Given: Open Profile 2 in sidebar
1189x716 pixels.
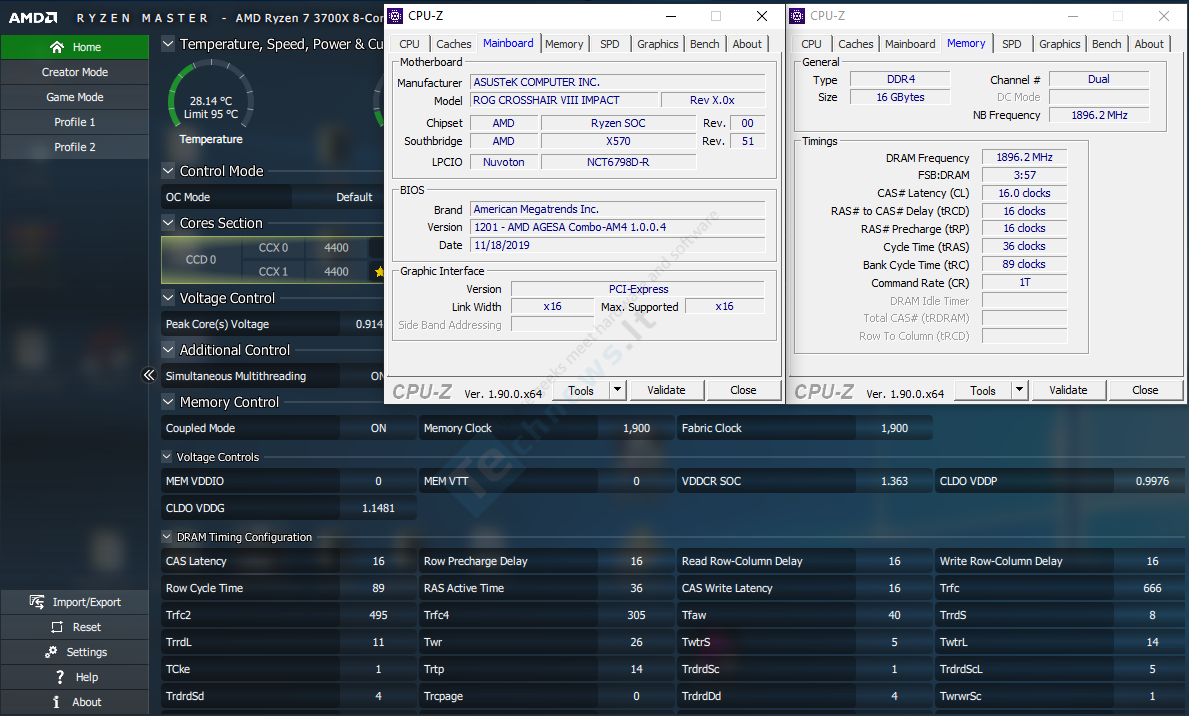Looking at the screenshot, I should [x=75, y=147].
